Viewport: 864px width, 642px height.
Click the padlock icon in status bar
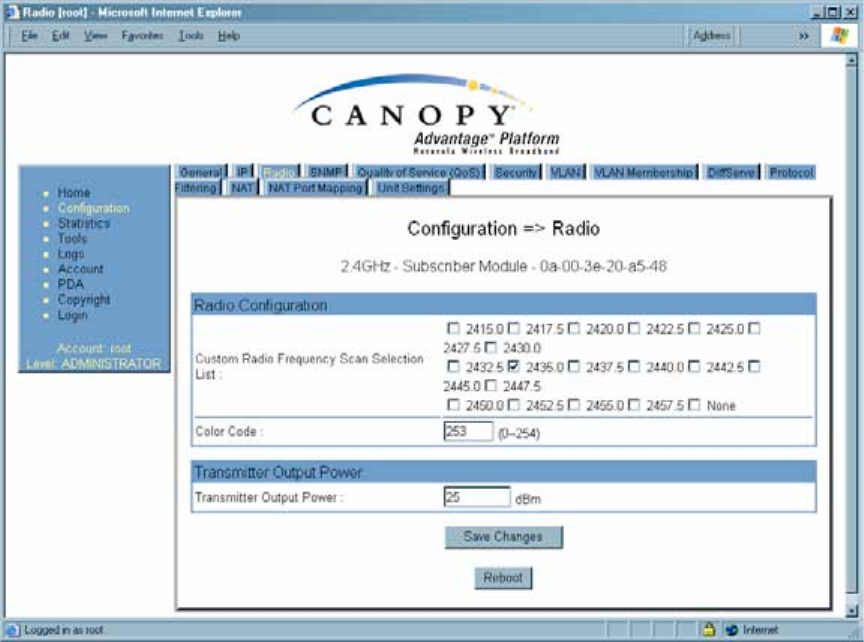[709, 629]
